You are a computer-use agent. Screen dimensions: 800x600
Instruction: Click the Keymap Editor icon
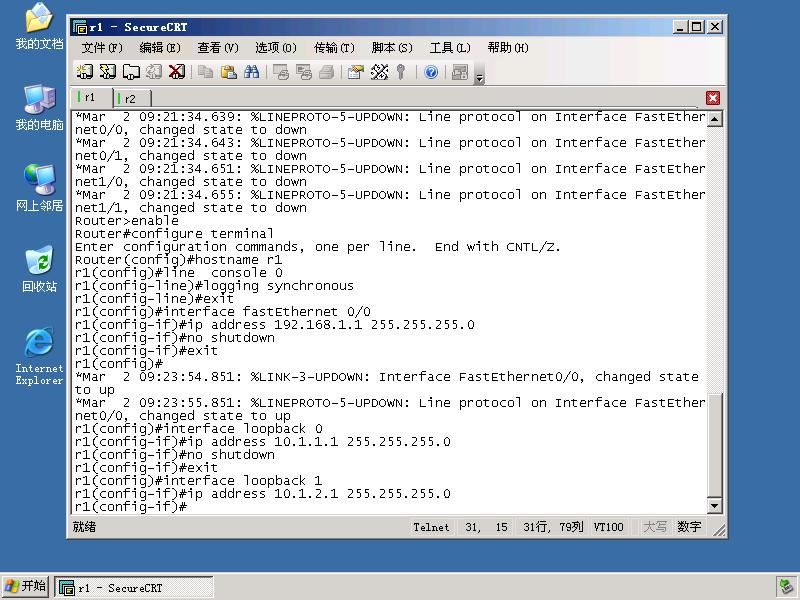click(379, 72)
